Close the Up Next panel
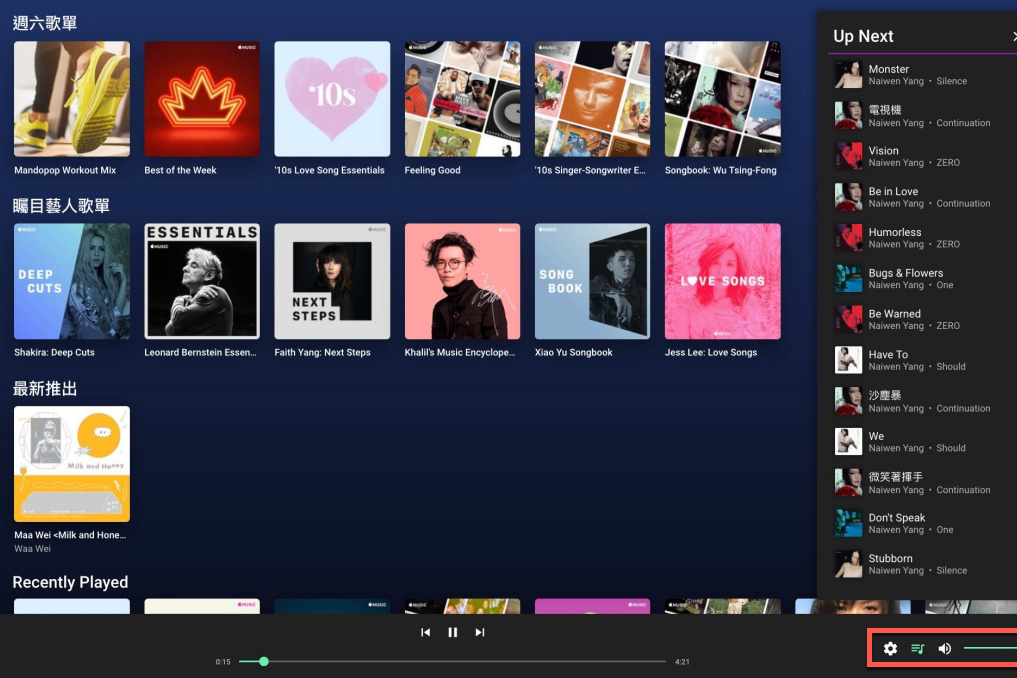Viewport: 1017px width, 678px height. tap(1012, 36)
